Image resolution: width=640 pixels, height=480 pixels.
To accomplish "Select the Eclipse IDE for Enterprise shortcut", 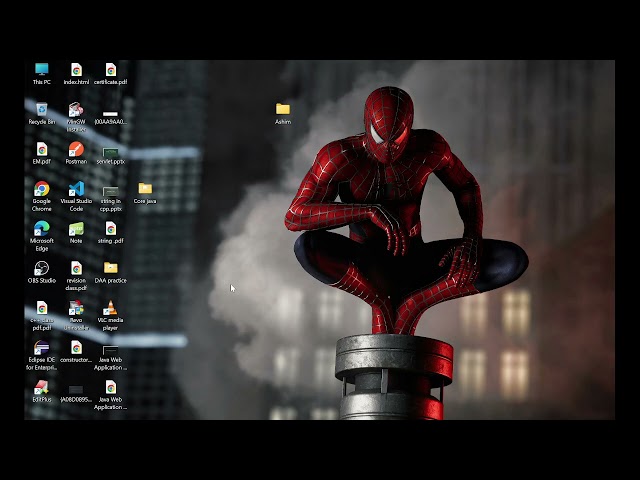I will [42, 355].
